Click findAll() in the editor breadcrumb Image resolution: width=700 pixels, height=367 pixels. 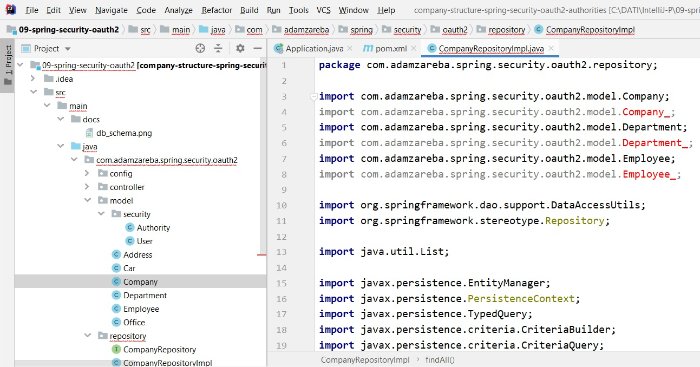pyautogui.click(x=440, y=360)
